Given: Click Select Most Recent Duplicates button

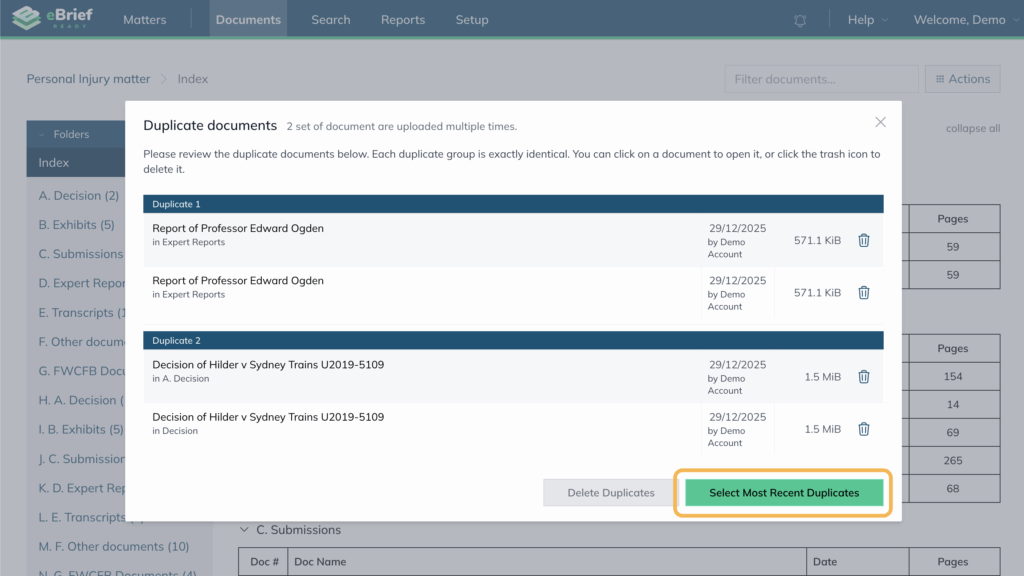Looking at the screenshot, I should (x=784, y=493).
